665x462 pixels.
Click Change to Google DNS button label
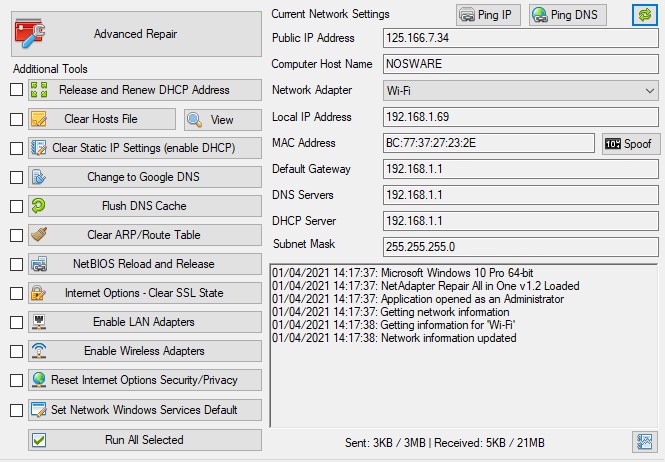coord(143,177)
